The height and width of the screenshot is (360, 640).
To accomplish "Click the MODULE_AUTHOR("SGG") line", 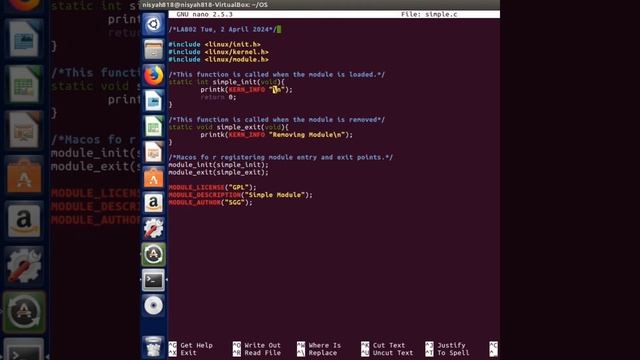I will tap(210, 202).
